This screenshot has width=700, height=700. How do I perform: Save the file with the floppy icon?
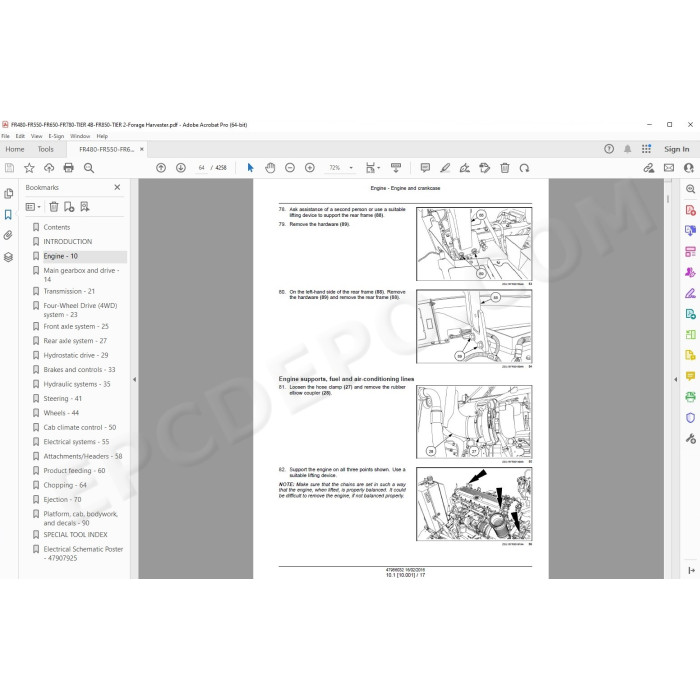pyautogui.click(x=9, y=168)
